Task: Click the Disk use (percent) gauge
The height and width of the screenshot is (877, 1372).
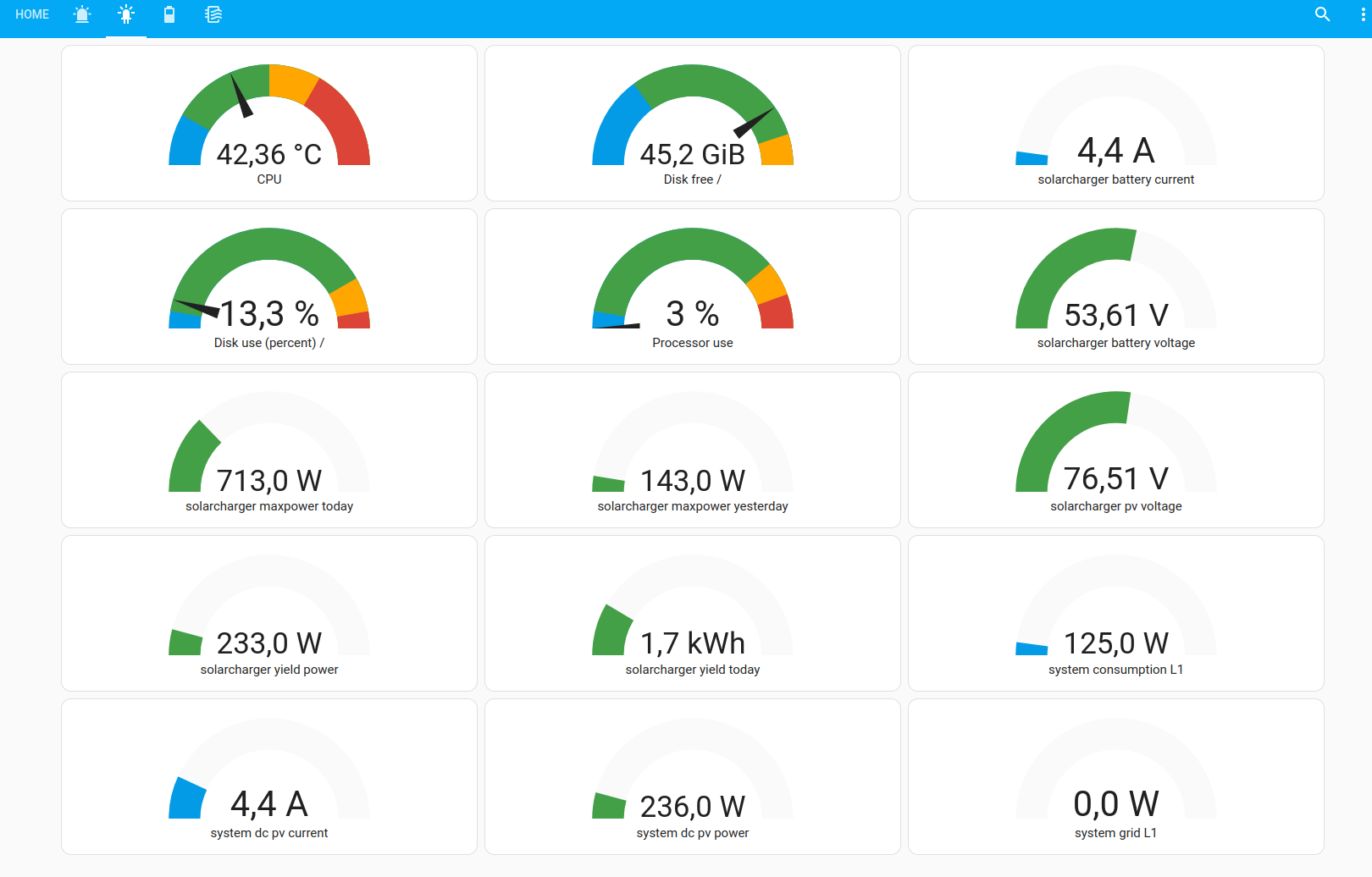Action: [x=269, y=287]
